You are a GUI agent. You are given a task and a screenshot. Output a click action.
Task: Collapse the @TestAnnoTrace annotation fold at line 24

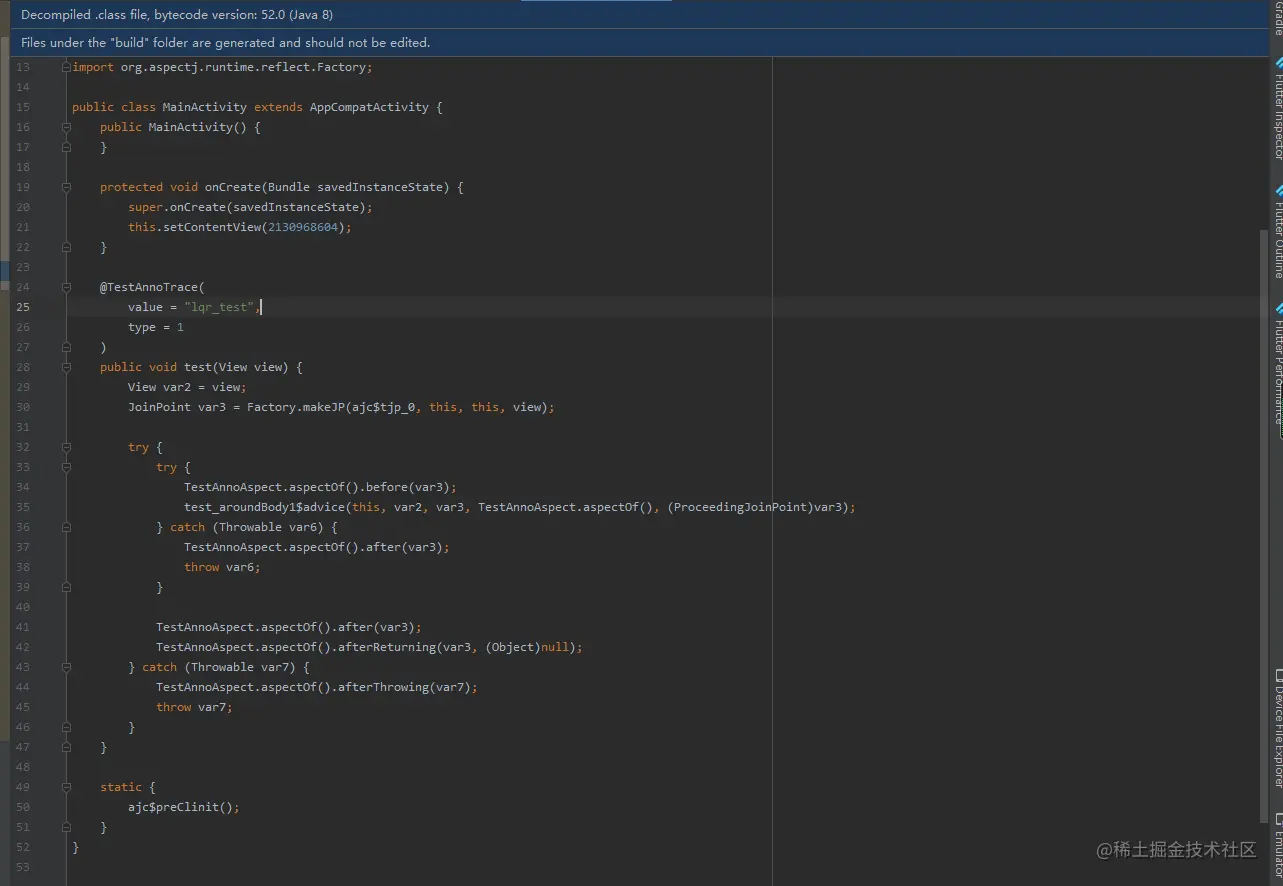[x=66, y=287]
